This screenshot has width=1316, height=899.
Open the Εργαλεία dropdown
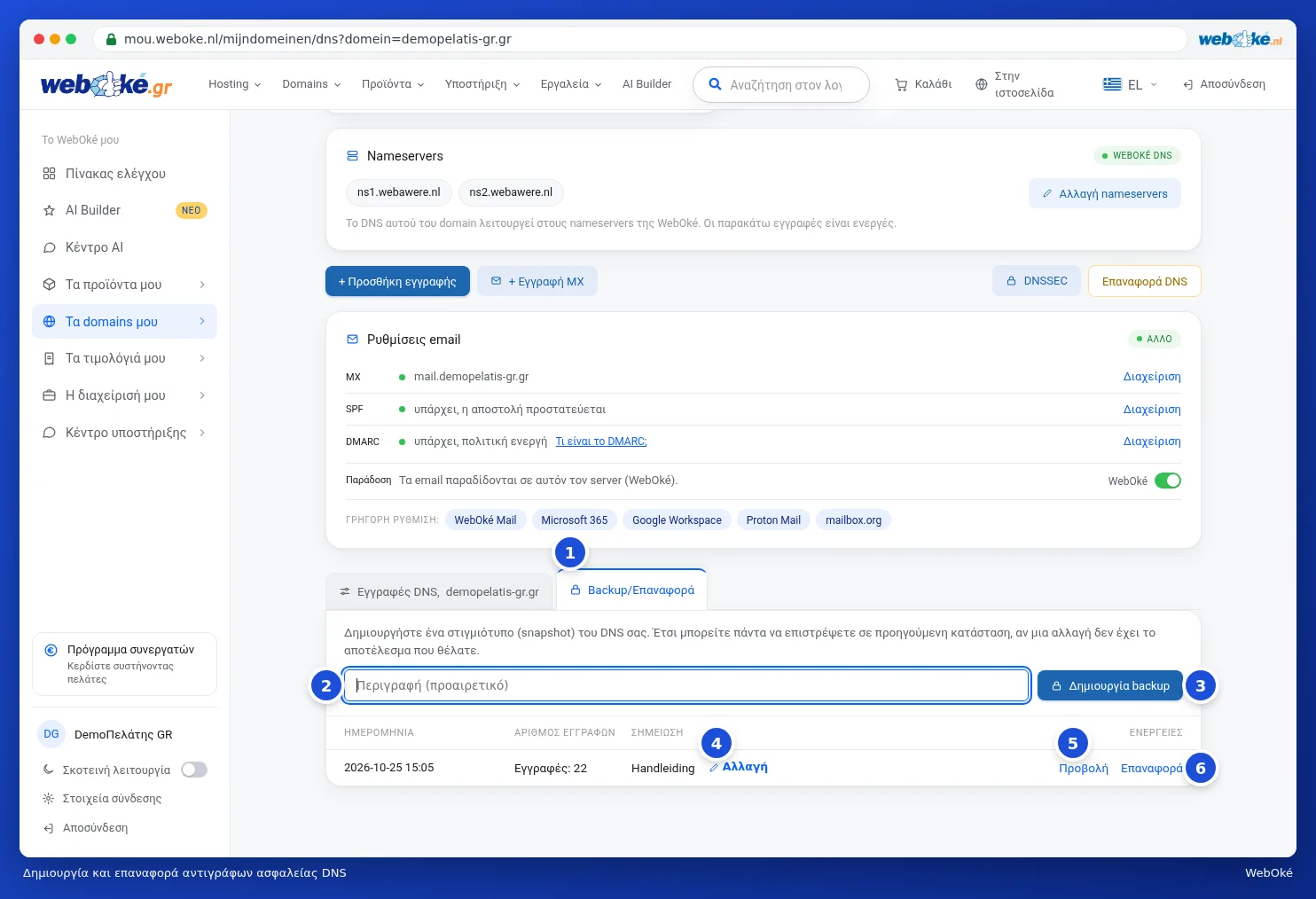[571, 84]
